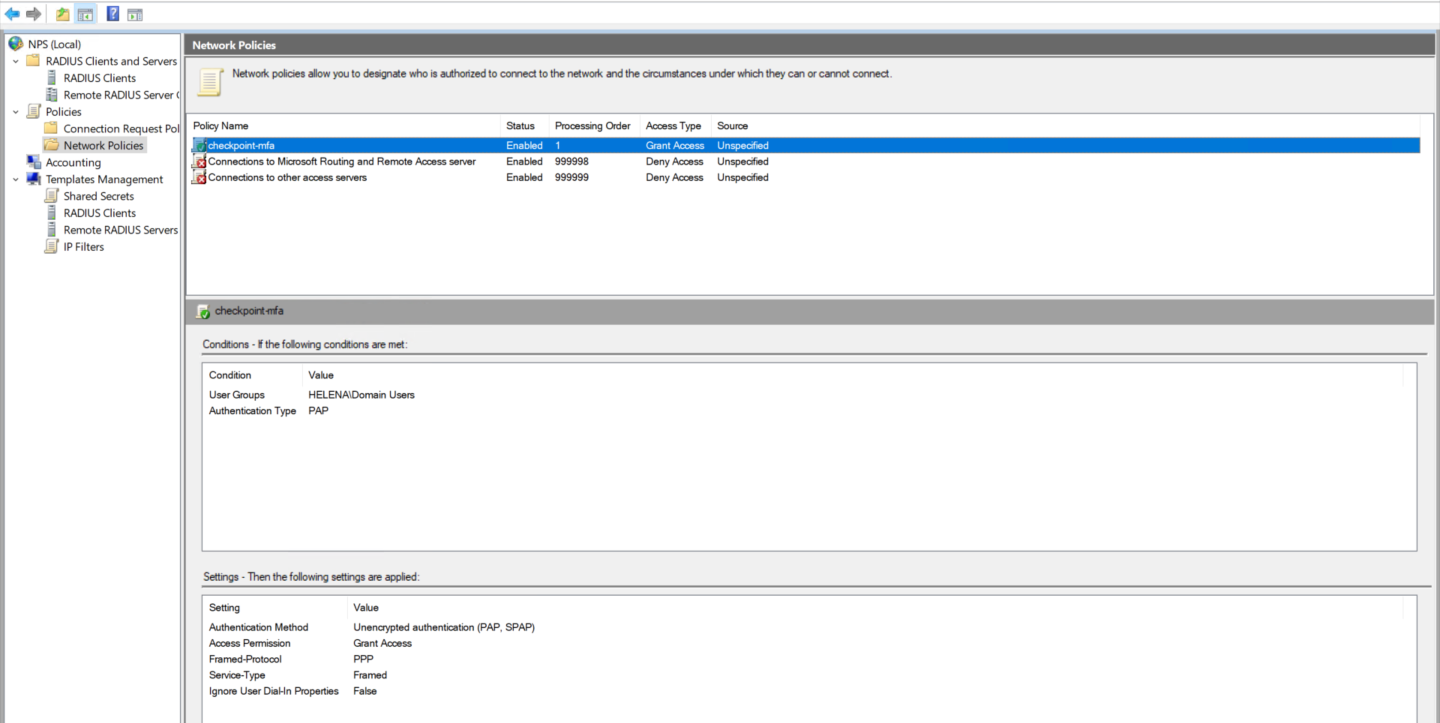Sort list by Policy Name column header
Screen dimensions: 1440x723
pos(221,126)
